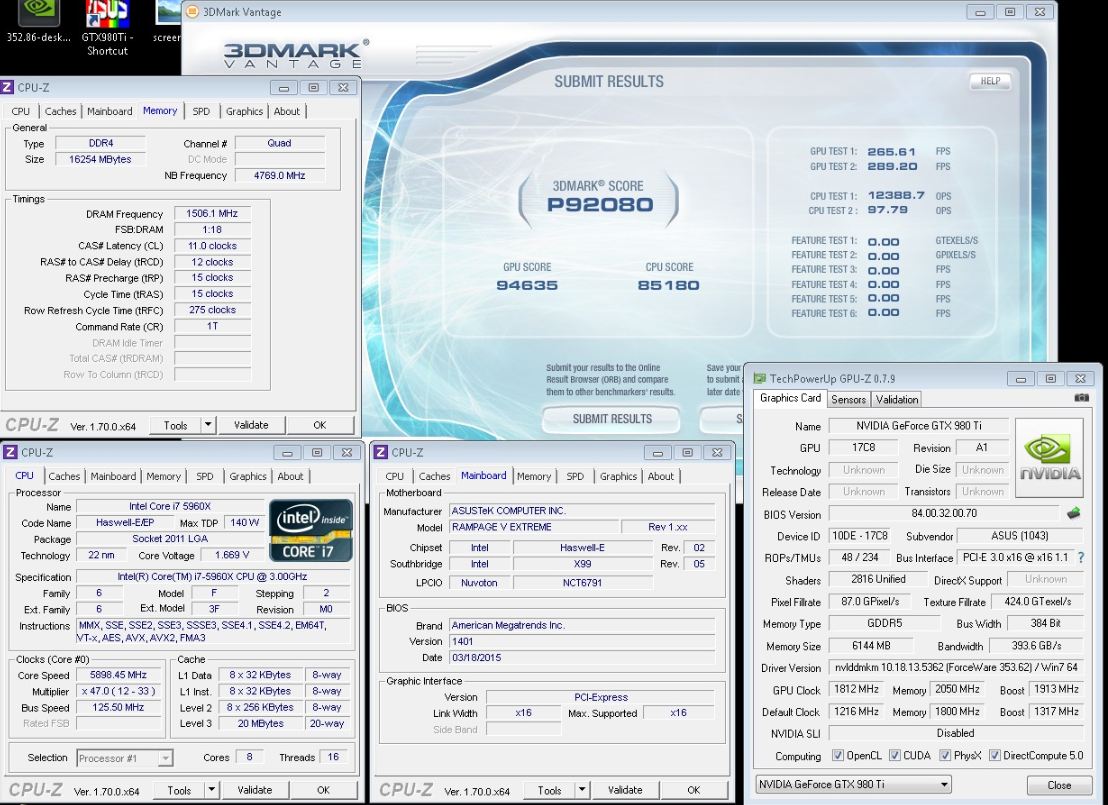Screen dimensions: 1108x805
Task: Toggle the DirectCompute 5.0 checkbox
Action: (x=995, y=756)
